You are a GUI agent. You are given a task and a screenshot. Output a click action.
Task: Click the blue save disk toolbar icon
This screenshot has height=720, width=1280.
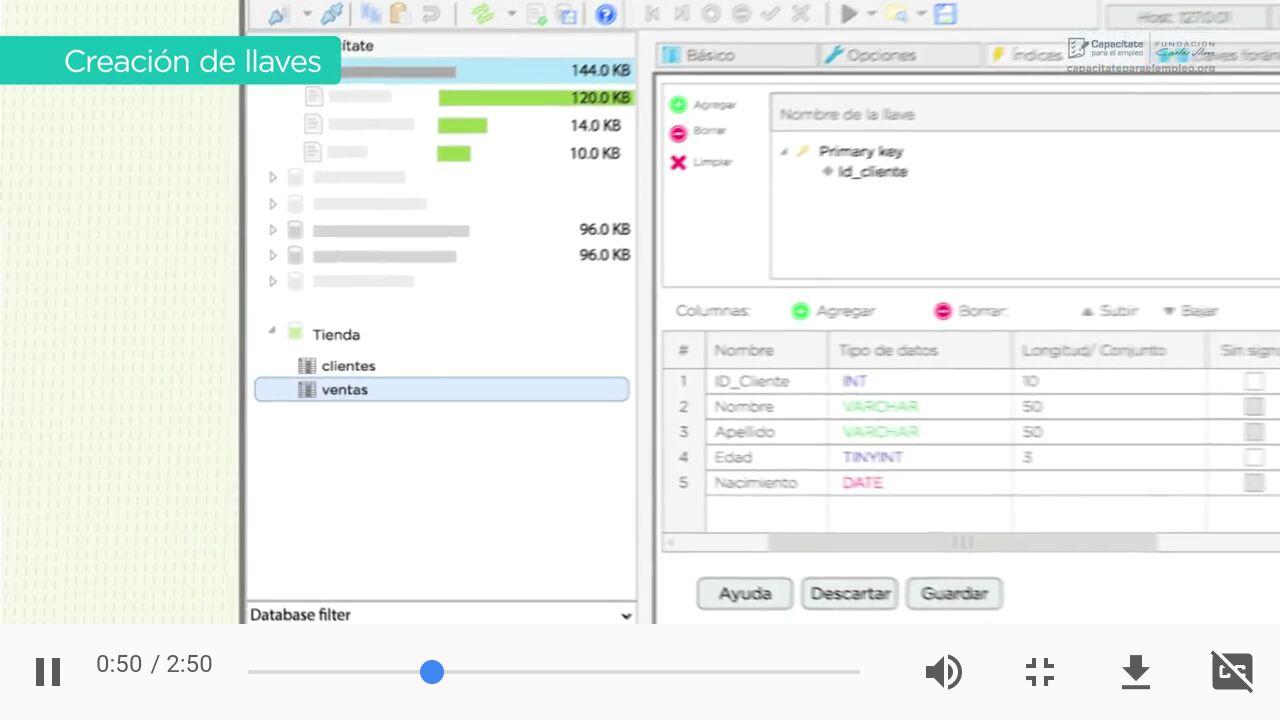point(945,14)
